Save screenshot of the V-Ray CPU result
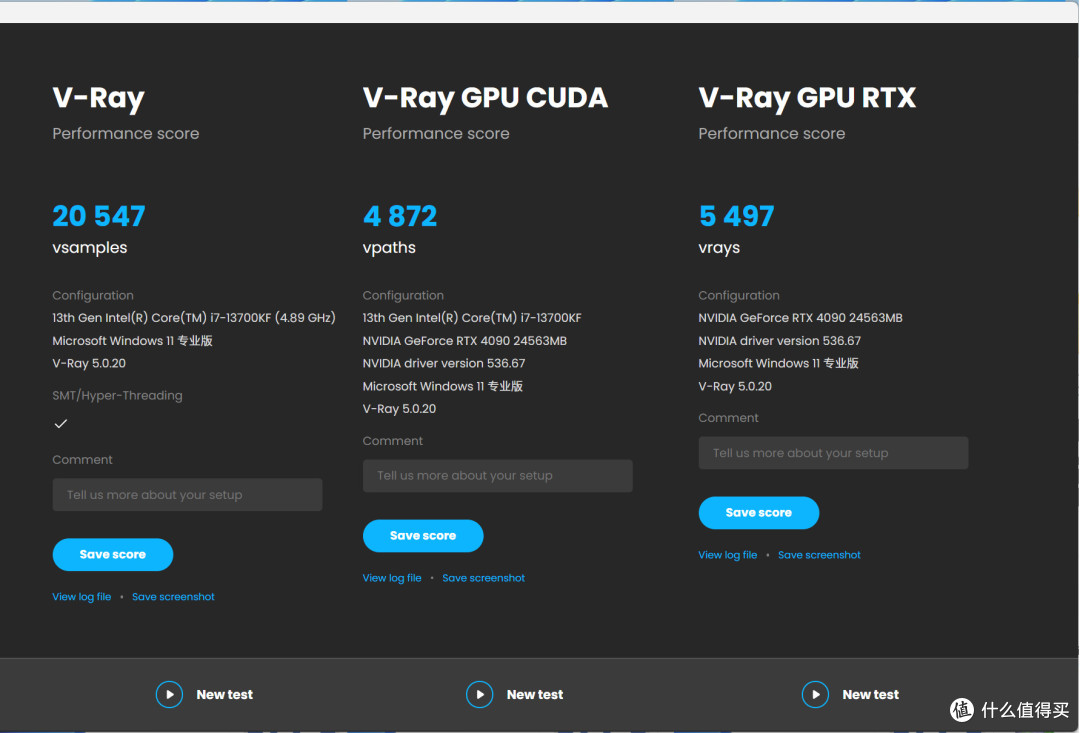Screen dimensions: 1080x733 [x=173, y=597]
